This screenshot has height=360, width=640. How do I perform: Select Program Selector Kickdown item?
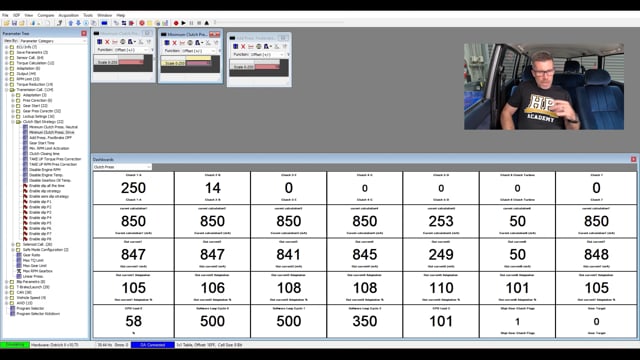(38, 314)
